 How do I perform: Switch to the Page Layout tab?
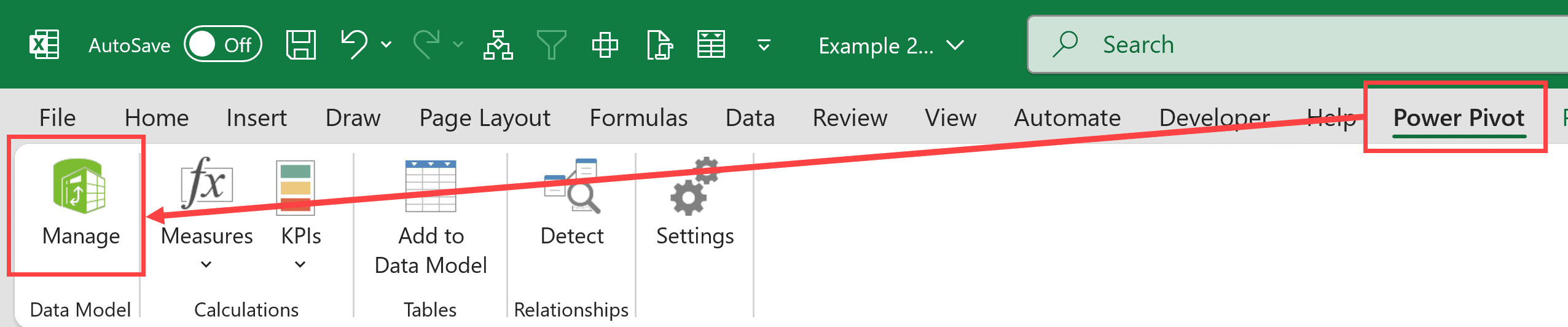coord(485,117)
